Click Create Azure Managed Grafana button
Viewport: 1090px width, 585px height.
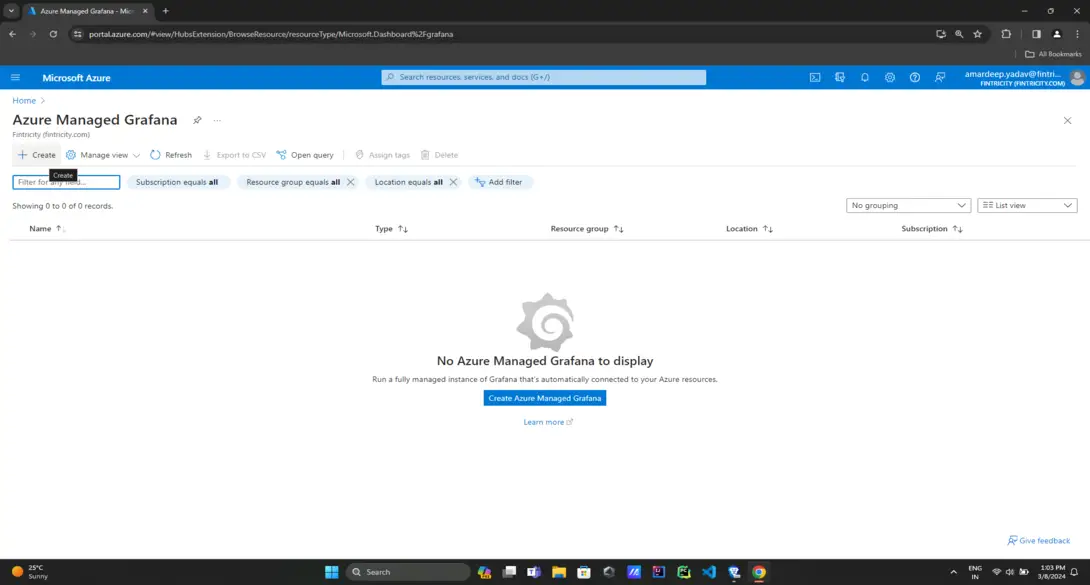point(544,398)
